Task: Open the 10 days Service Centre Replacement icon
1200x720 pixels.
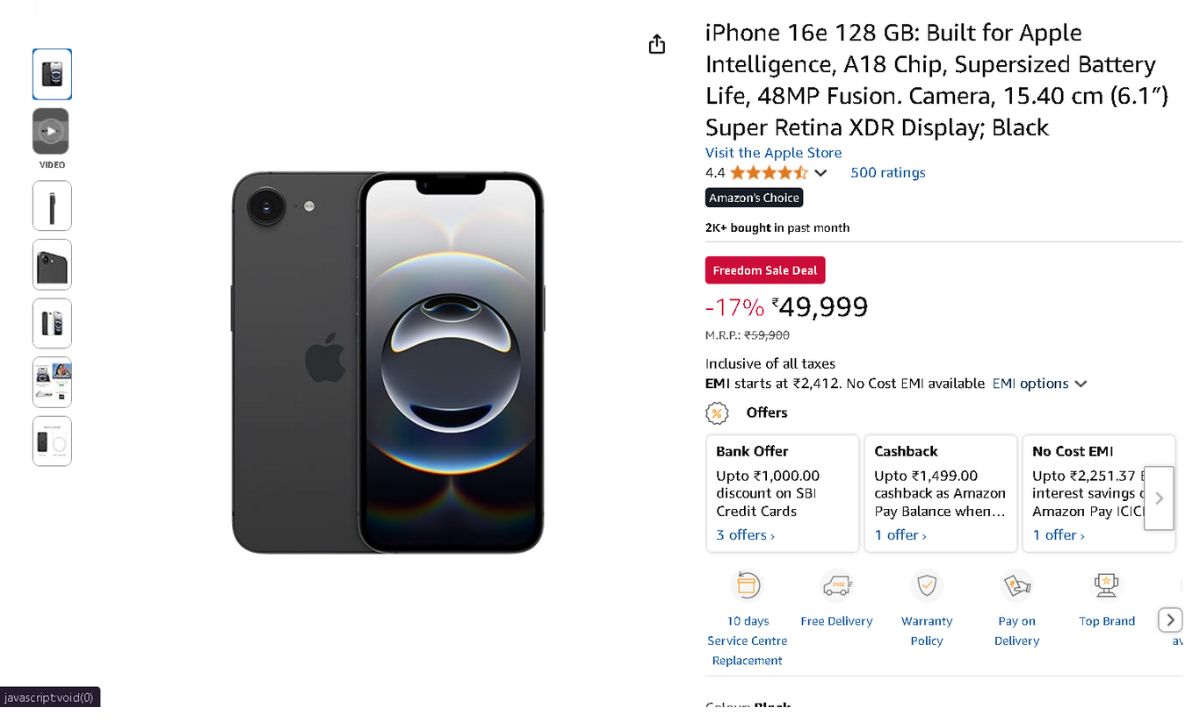Action: [748, 585]
